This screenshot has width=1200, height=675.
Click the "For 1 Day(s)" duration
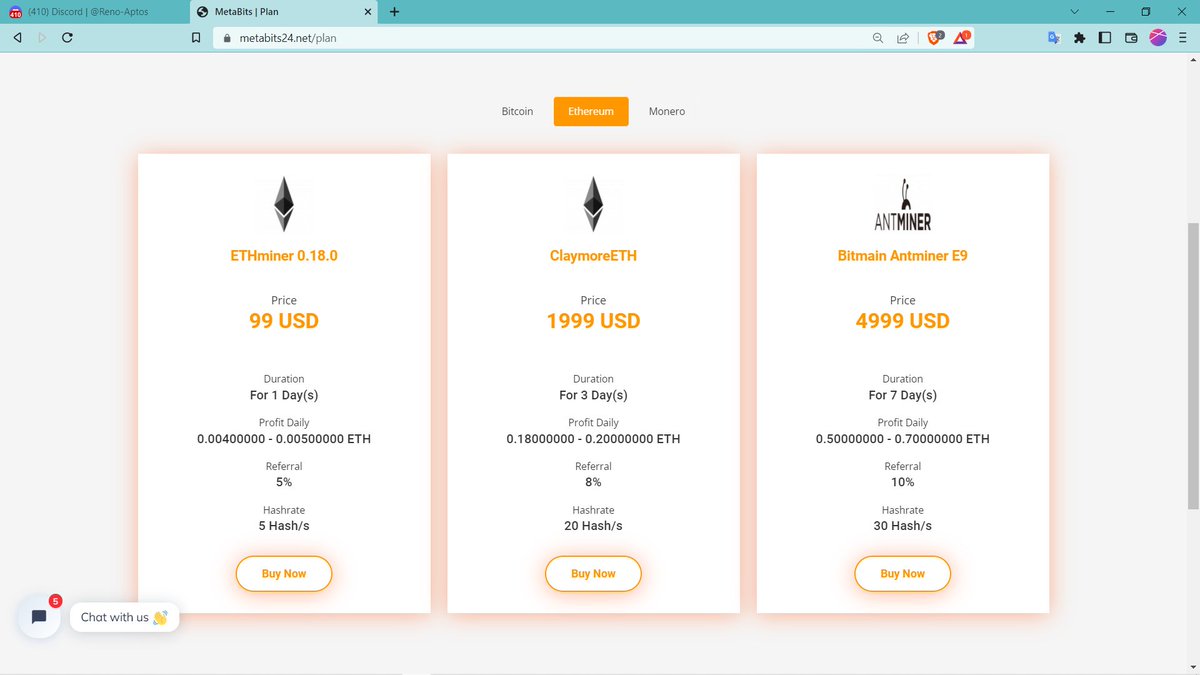tap(284, 395)
